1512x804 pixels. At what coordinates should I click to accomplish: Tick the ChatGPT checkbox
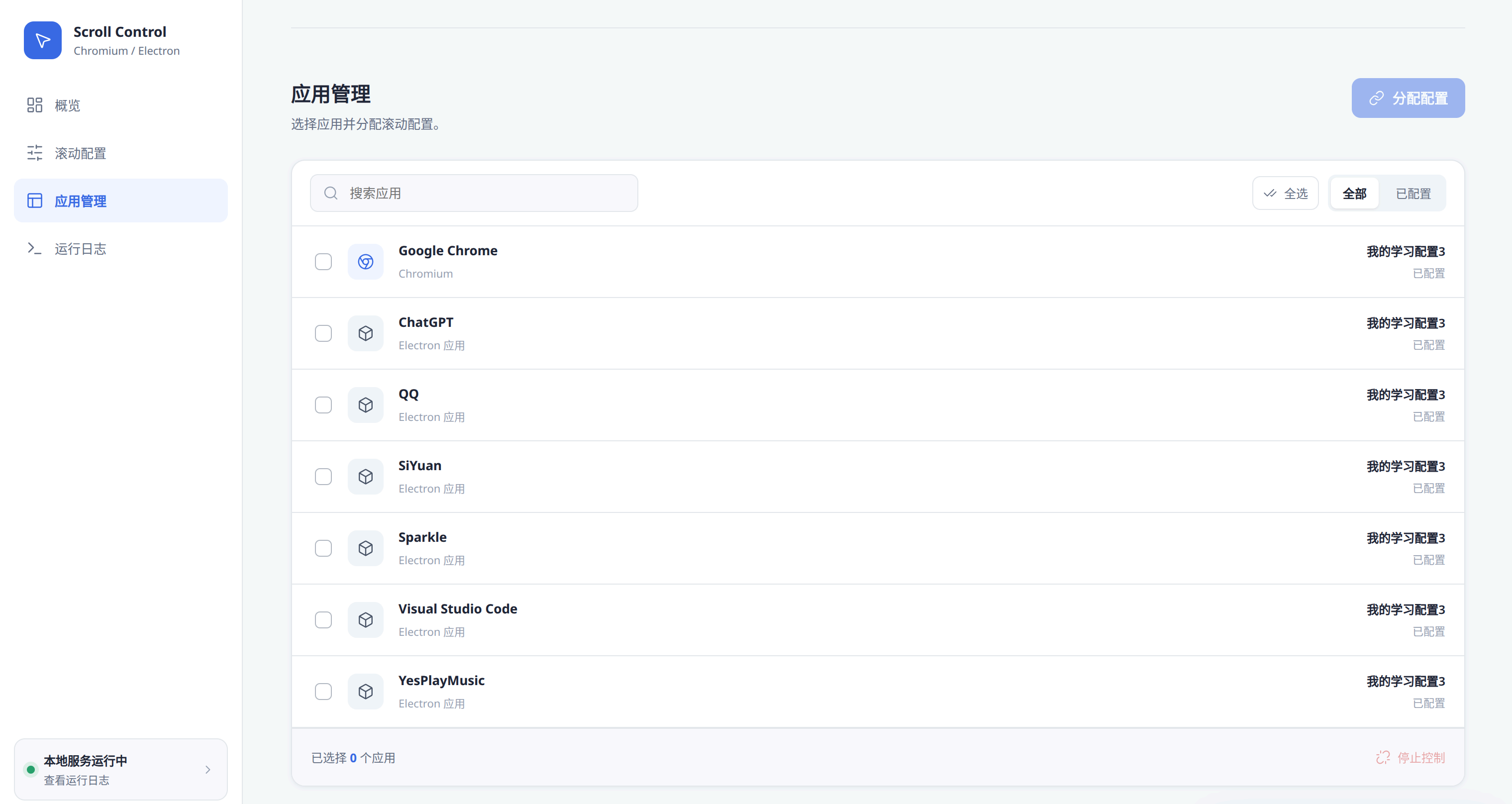[x=323, y=333]
